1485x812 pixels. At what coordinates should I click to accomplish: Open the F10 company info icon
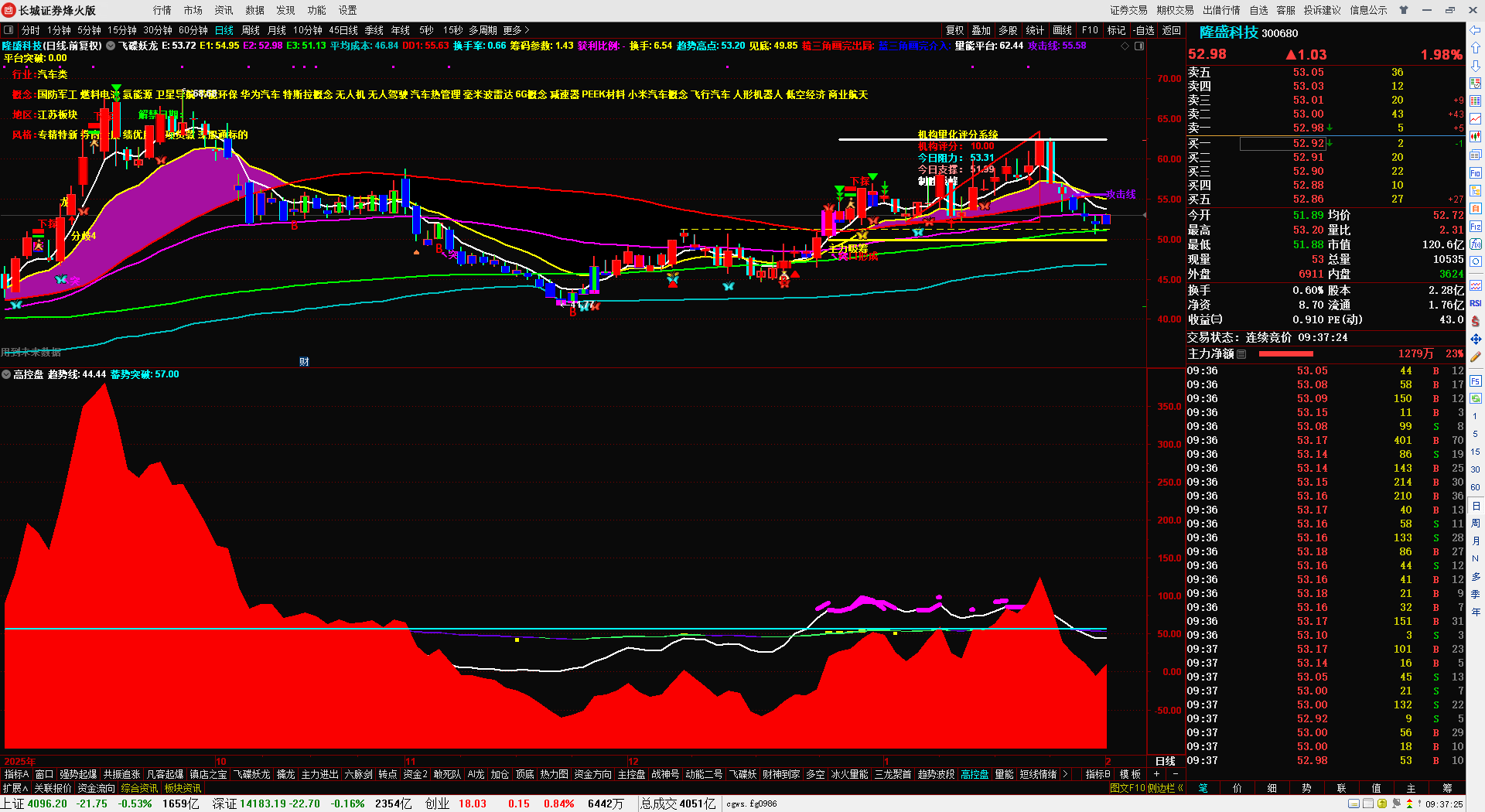click(1476, 172)
